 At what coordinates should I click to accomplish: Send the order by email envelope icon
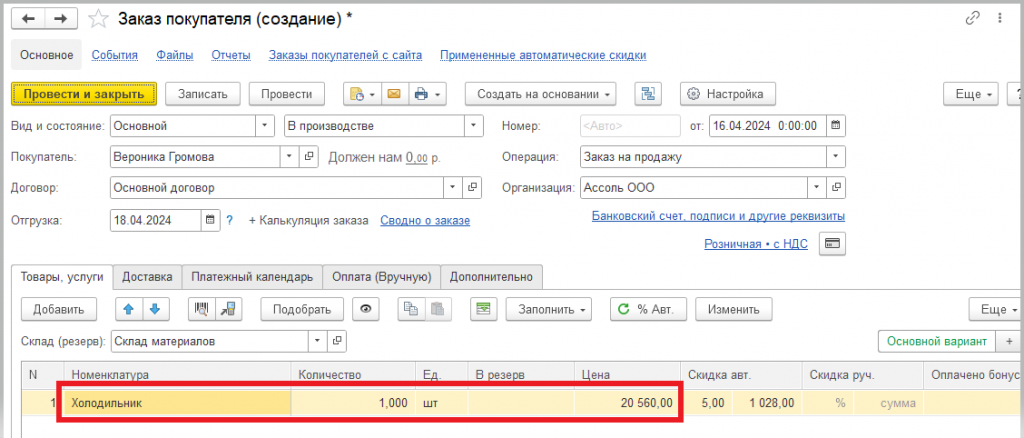[x=394, y=94]
